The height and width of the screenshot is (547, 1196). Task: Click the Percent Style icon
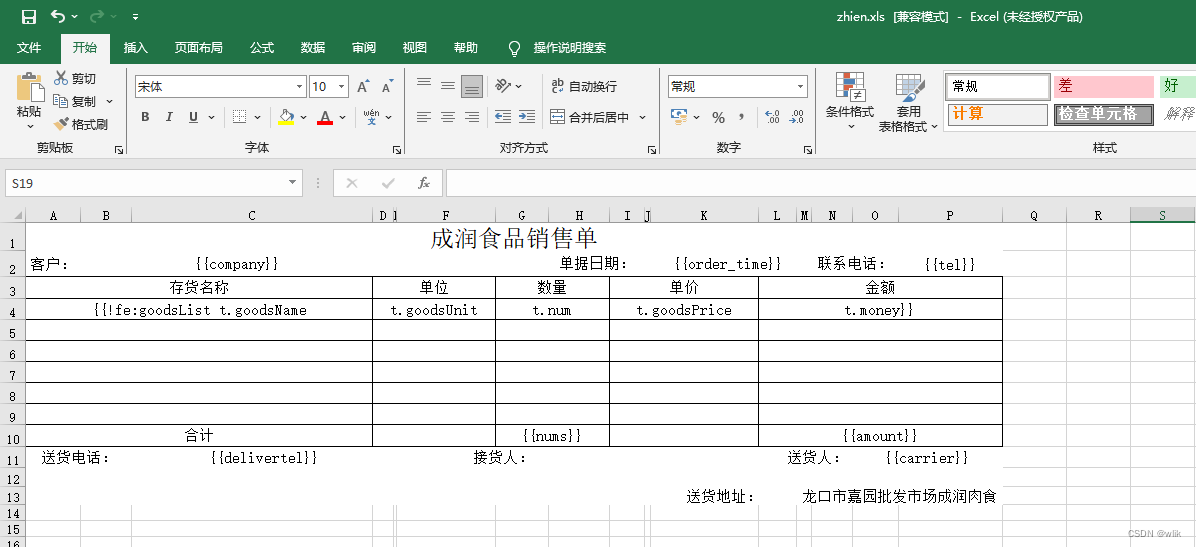pyautogui.click(x=719, y=117)
